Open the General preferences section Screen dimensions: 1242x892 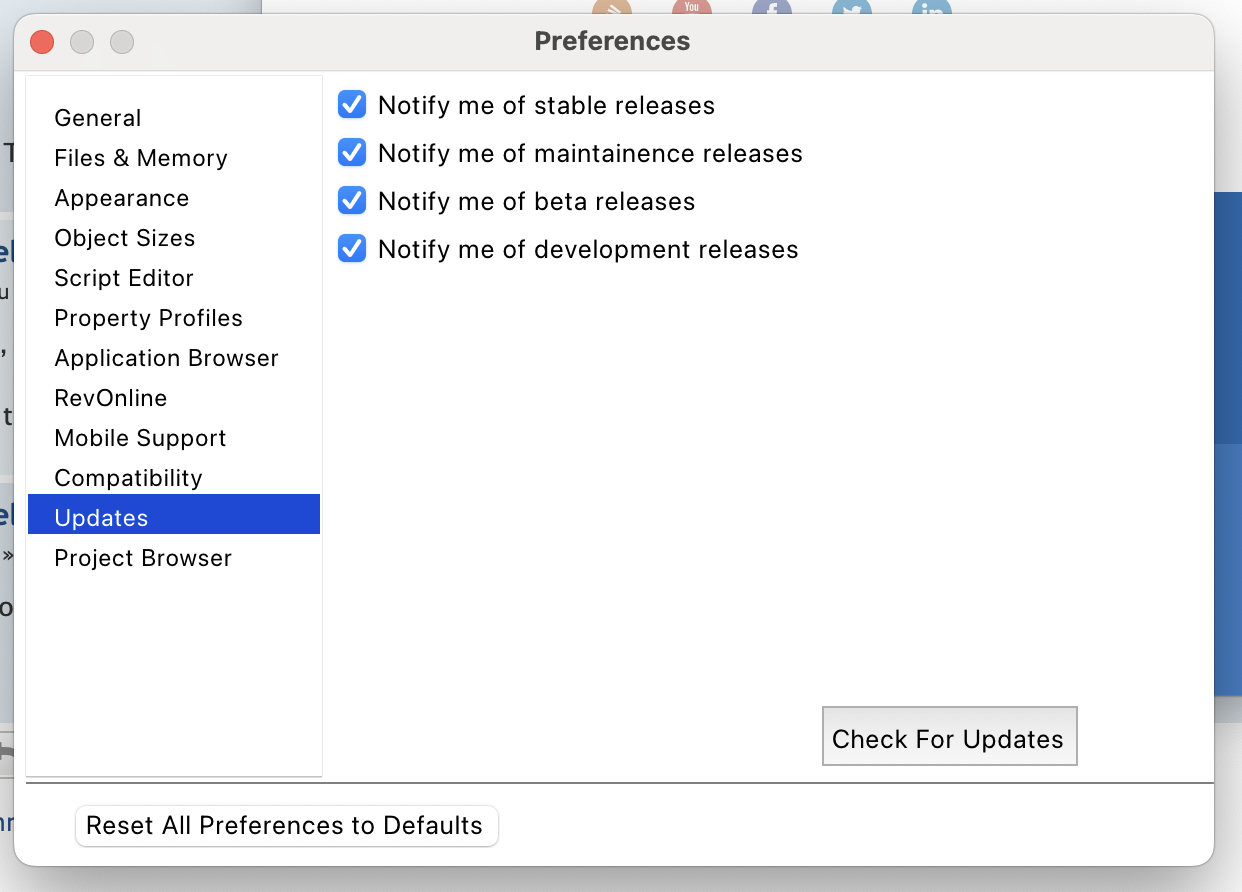tap(98, 118)
